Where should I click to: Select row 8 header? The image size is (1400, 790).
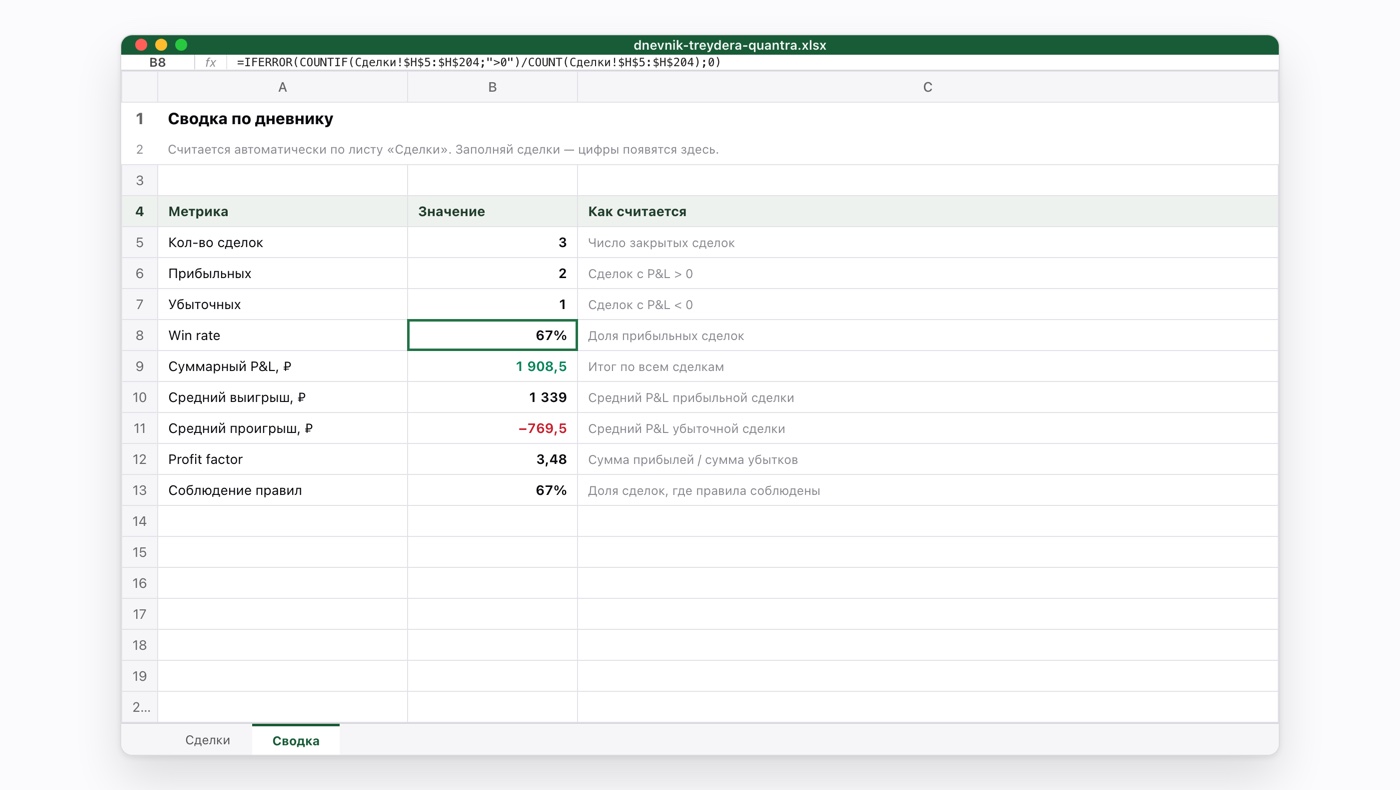140,335
